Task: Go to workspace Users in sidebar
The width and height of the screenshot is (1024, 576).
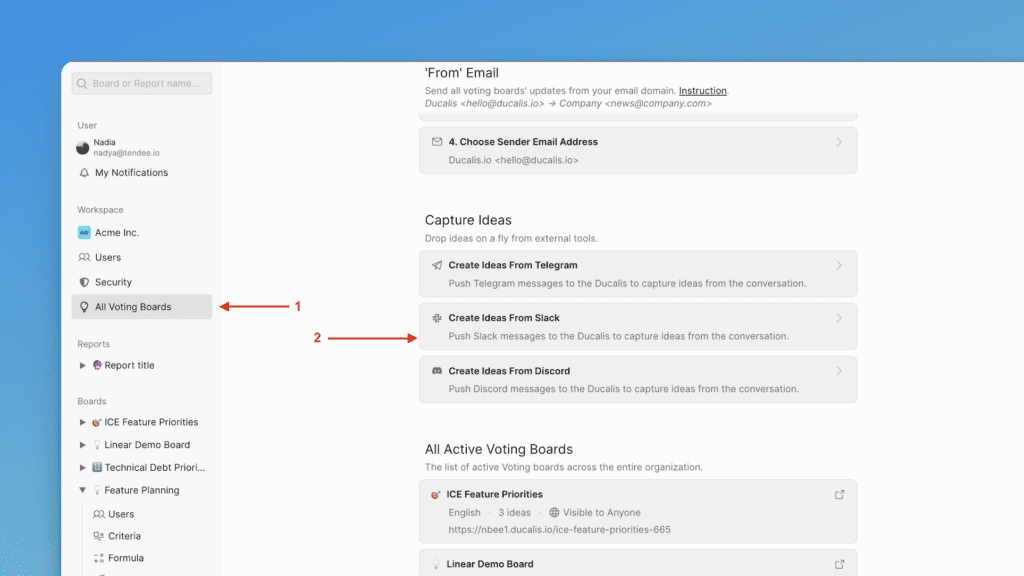Action: [x=108, y=257]
